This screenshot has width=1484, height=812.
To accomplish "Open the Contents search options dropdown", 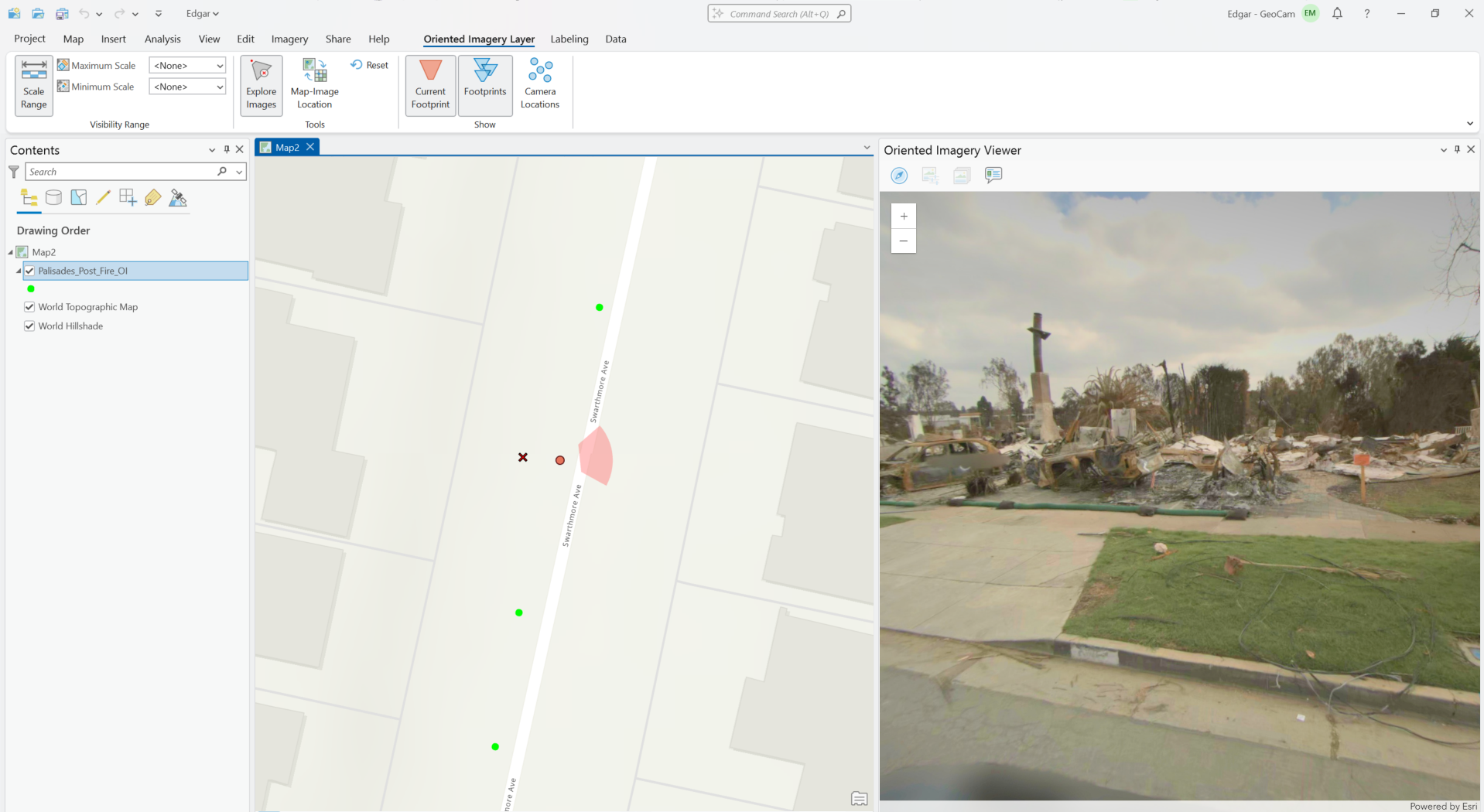I will tap(239, 172).
